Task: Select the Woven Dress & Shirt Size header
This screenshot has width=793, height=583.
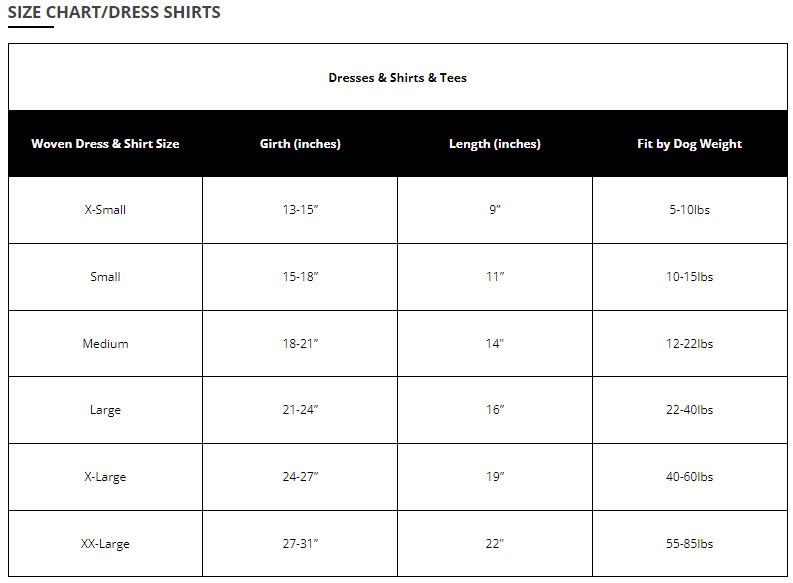Action: tap(105, 144)
